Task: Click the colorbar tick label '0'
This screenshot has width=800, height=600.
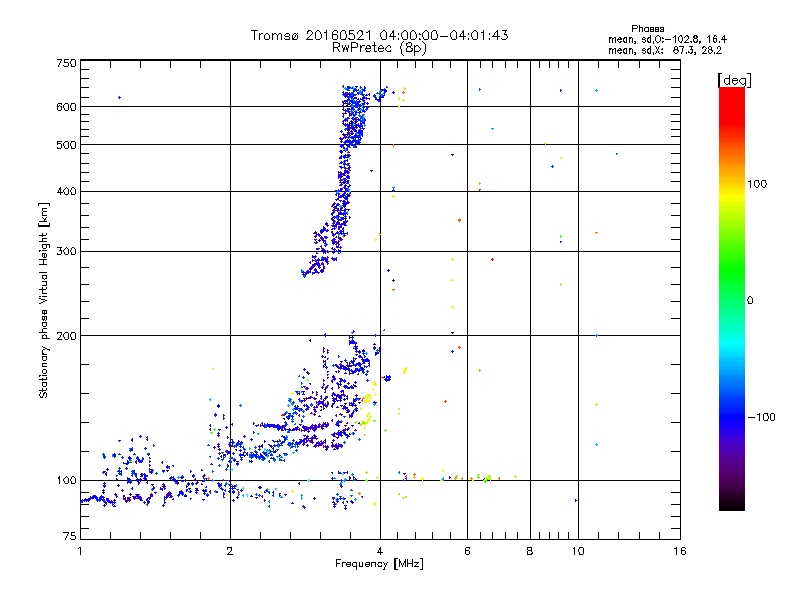Action: (x=750, y=301)
